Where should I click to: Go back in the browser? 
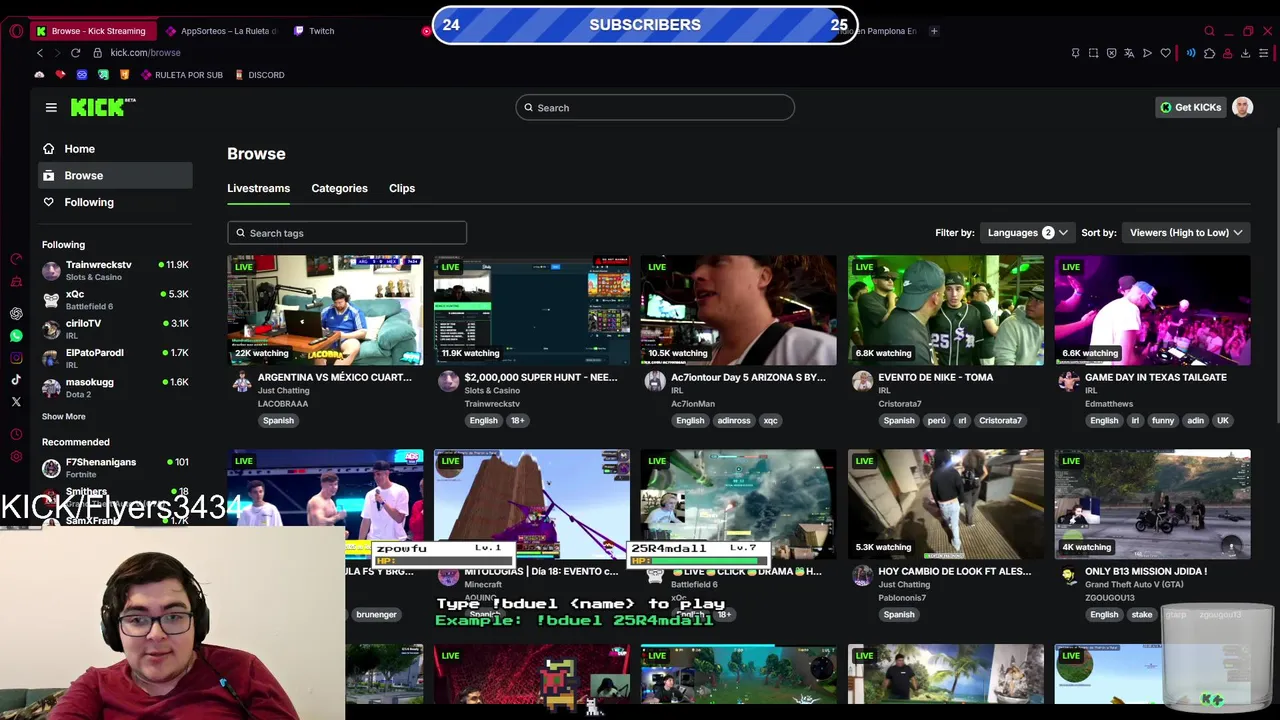pos(40,53)
